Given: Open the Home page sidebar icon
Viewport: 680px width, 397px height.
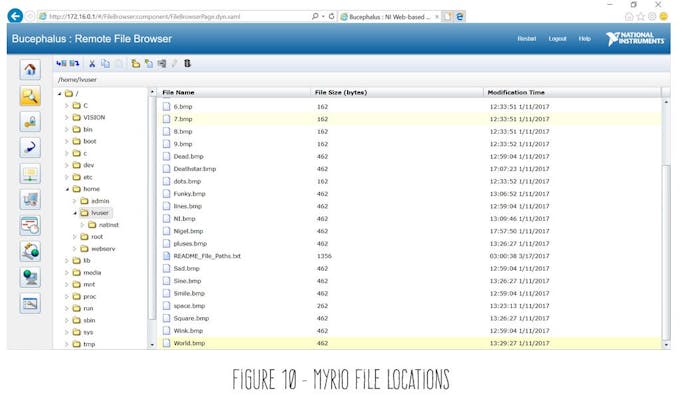Looking at the screenshot, I should 30,69.
